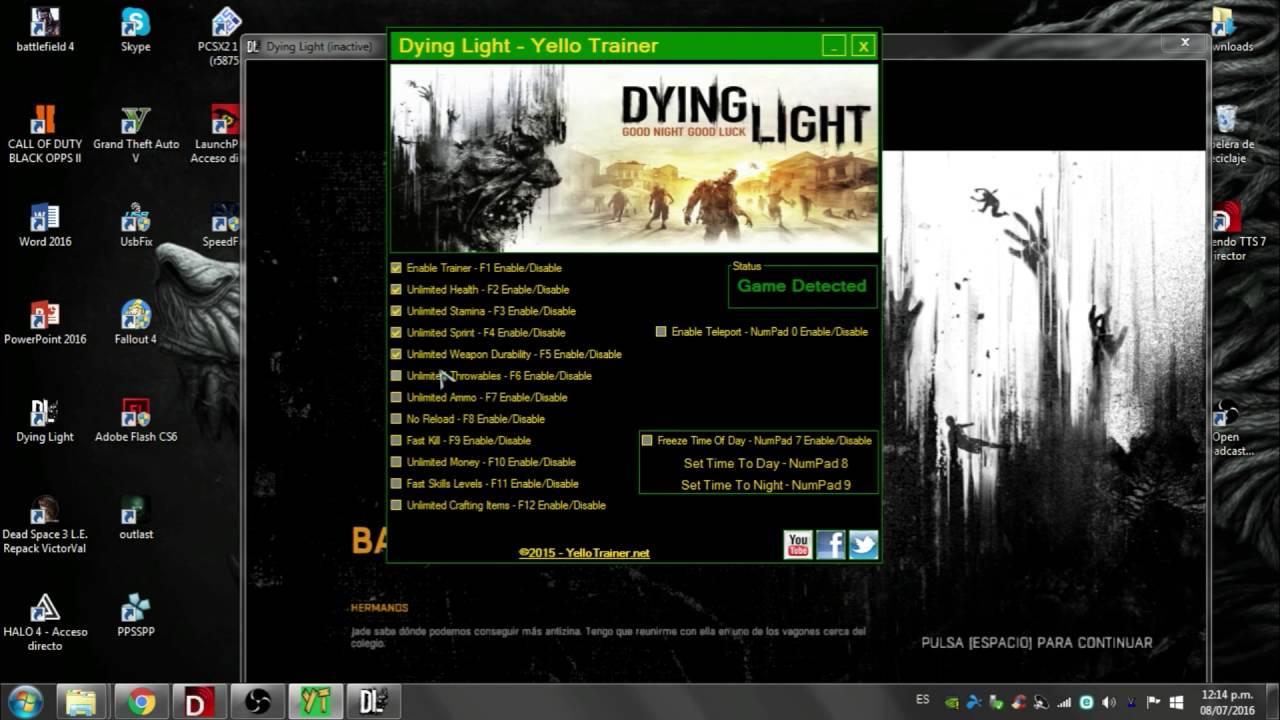This screenshot has height=720, width=1280.
Task: Enable Freeze Time Of Day checkbox
Action: (647, 440)
